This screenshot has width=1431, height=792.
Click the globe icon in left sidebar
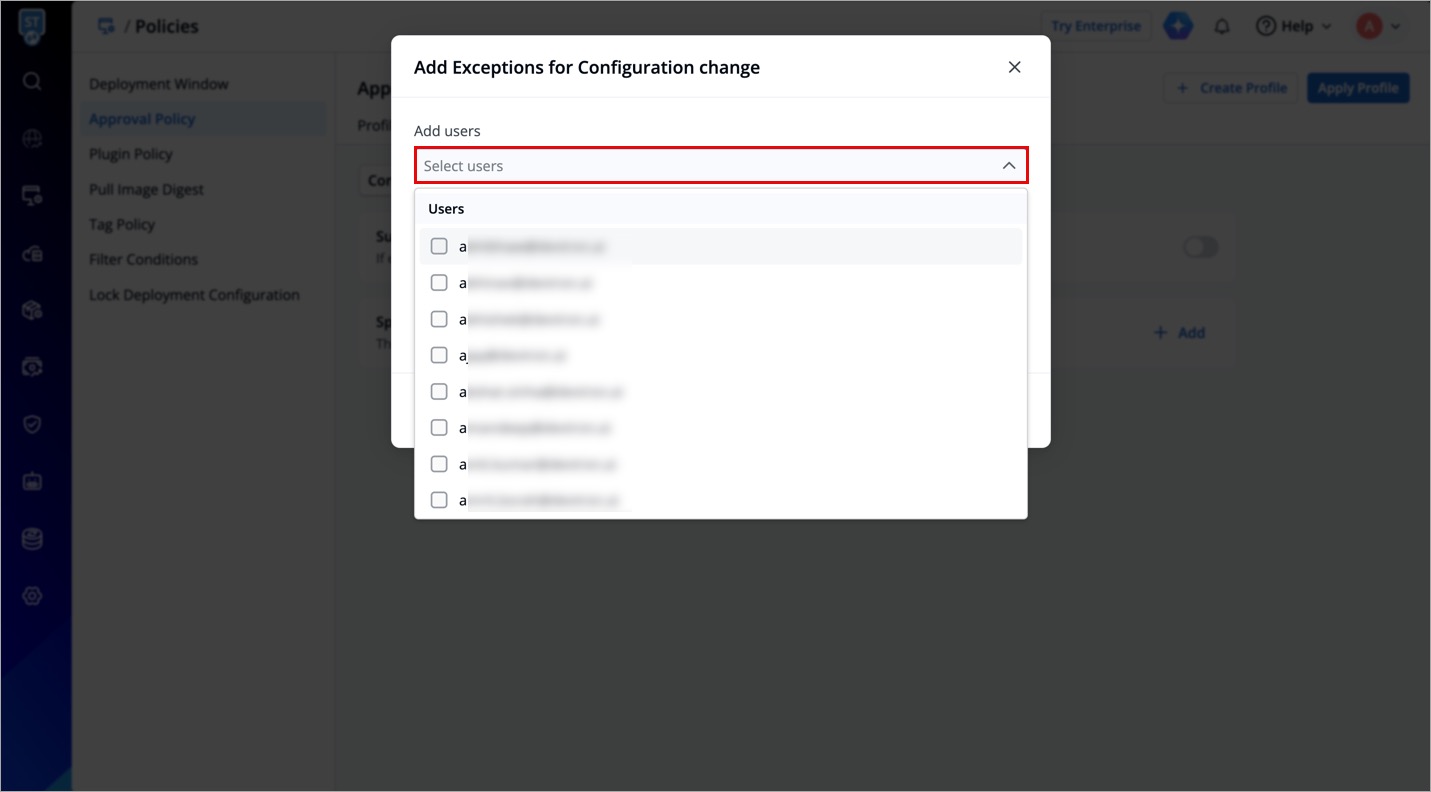coord(32,139)
